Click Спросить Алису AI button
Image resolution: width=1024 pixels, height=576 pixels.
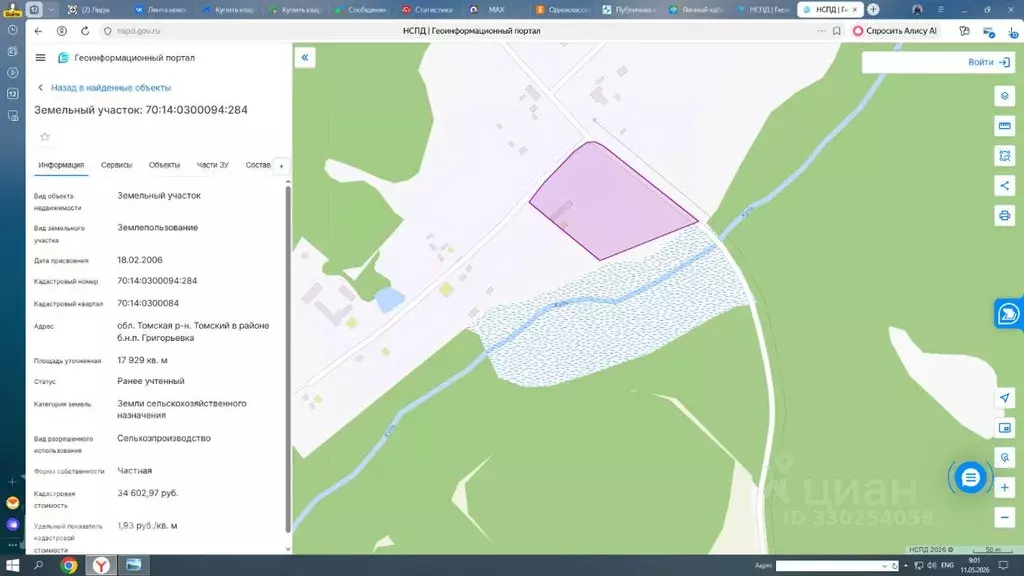(895, 31)
